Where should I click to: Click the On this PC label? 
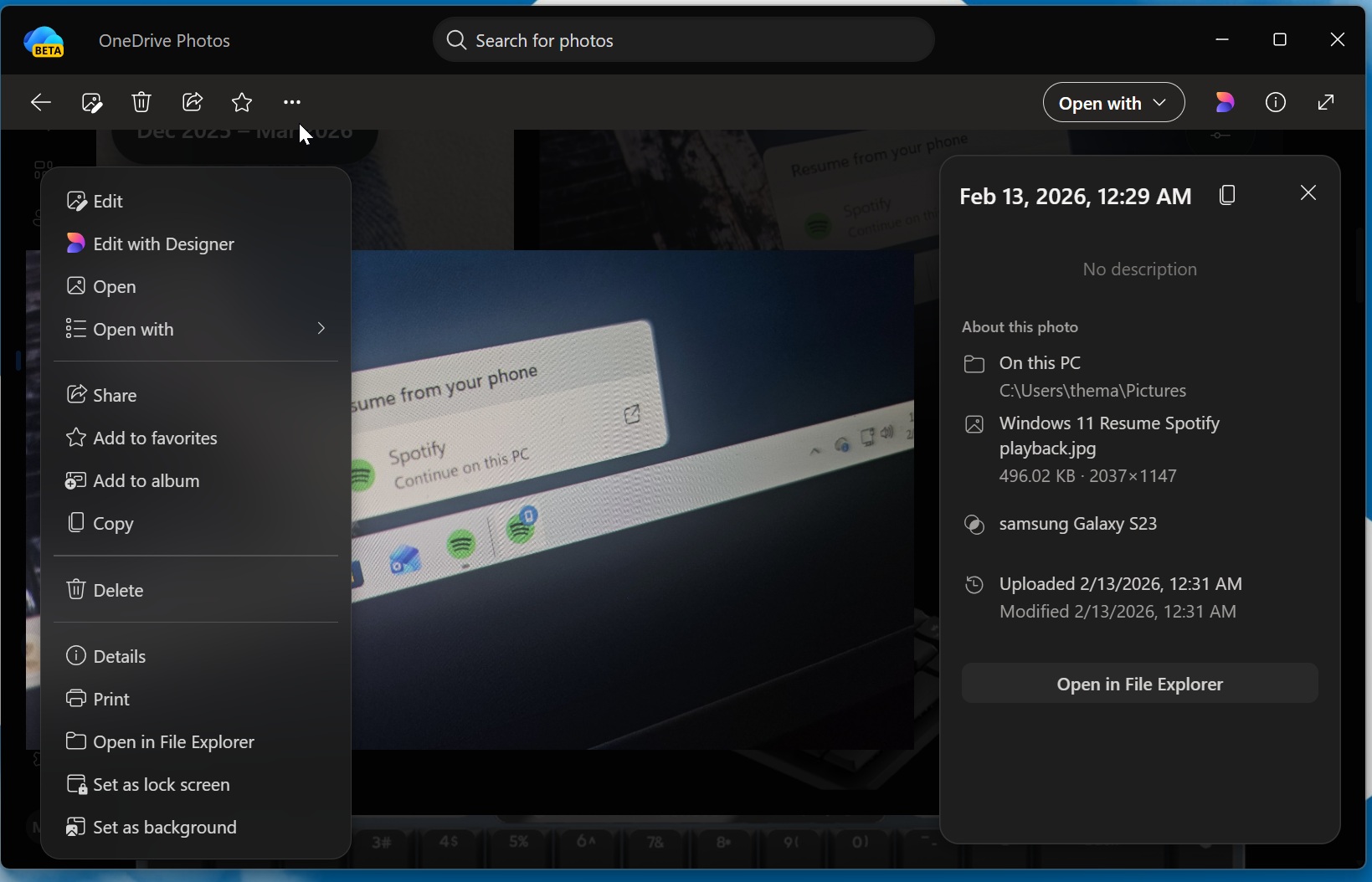[x=1040, y=363]
